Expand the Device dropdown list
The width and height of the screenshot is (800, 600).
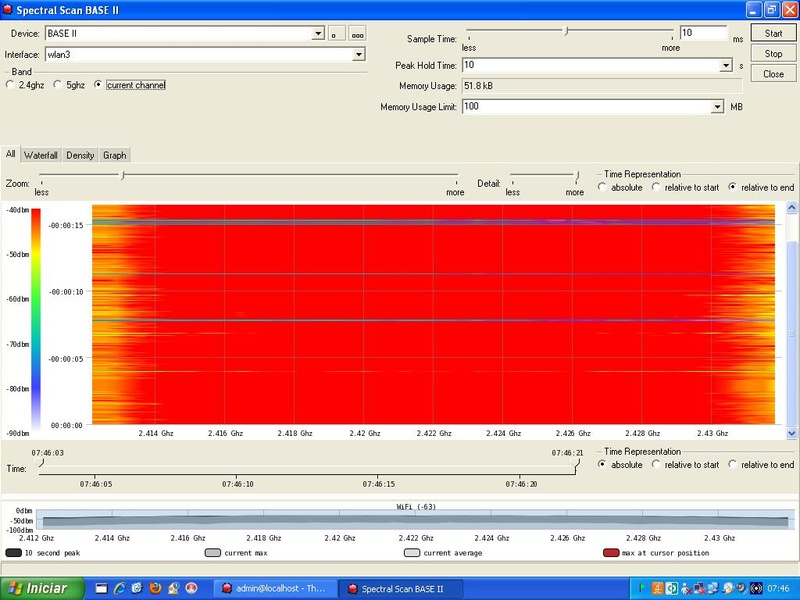pyautogui.click(x=318, y=34)
